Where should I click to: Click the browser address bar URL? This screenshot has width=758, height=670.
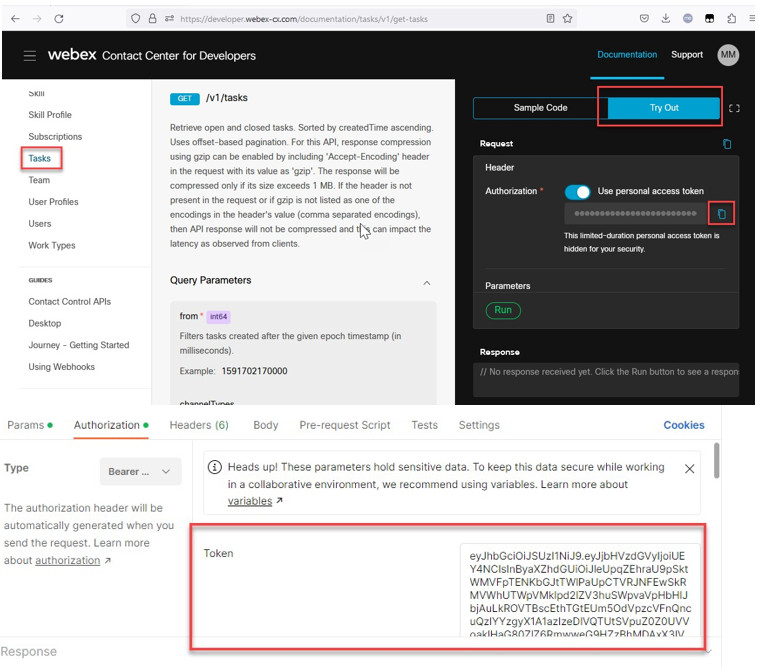tap(304, 19)
